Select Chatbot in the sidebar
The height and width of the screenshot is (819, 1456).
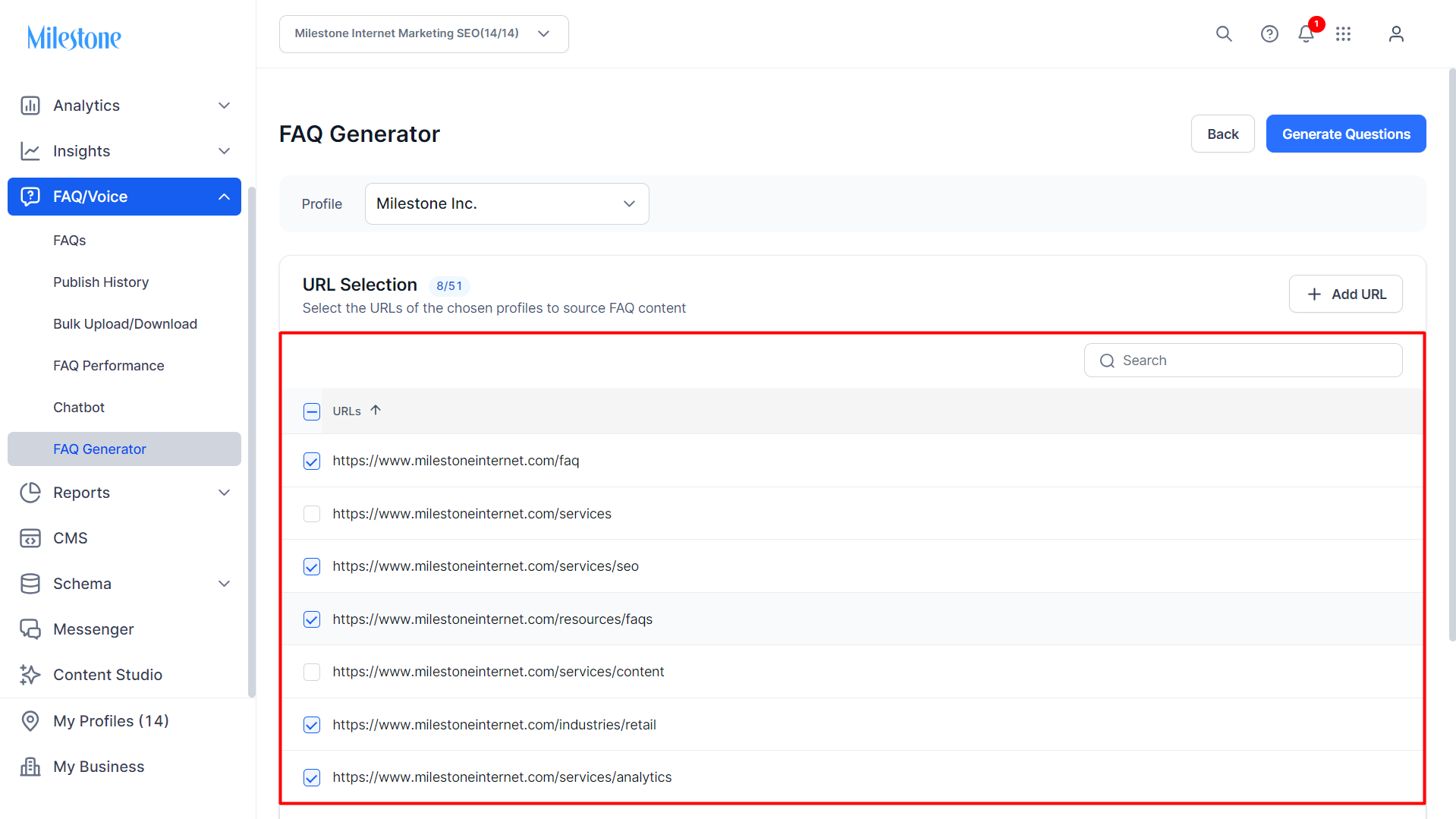click(79, 408)
